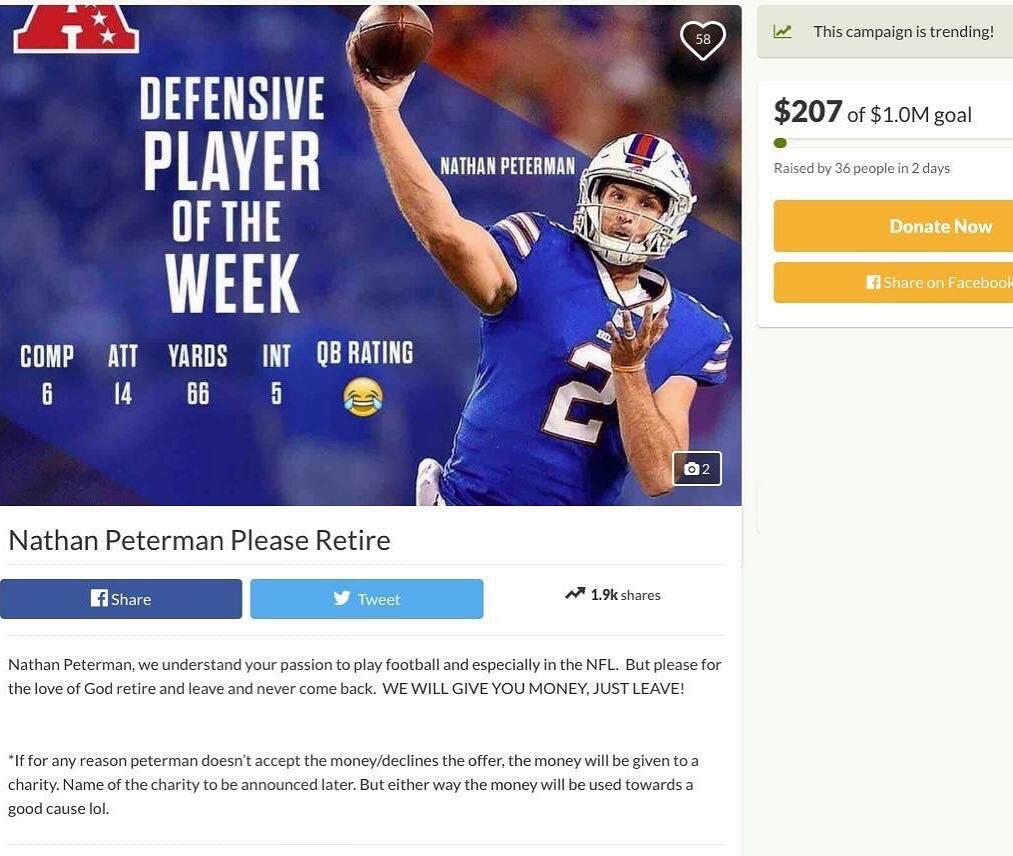1013x856 pixels.
Task: Click the $207 raised amount
Action: point(808,112)
